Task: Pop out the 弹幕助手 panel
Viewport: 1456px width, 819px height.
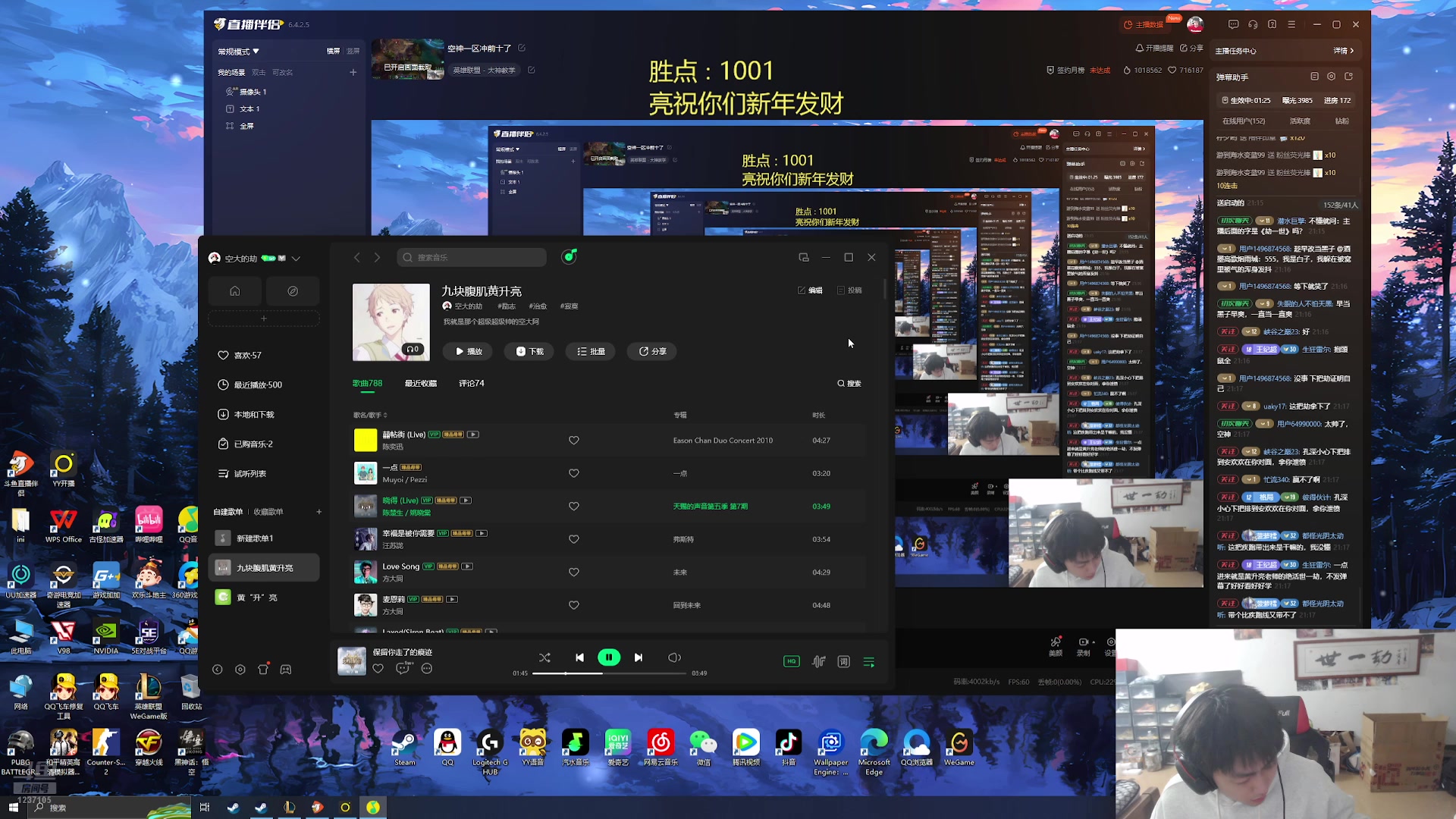Action: [1348, 77]
